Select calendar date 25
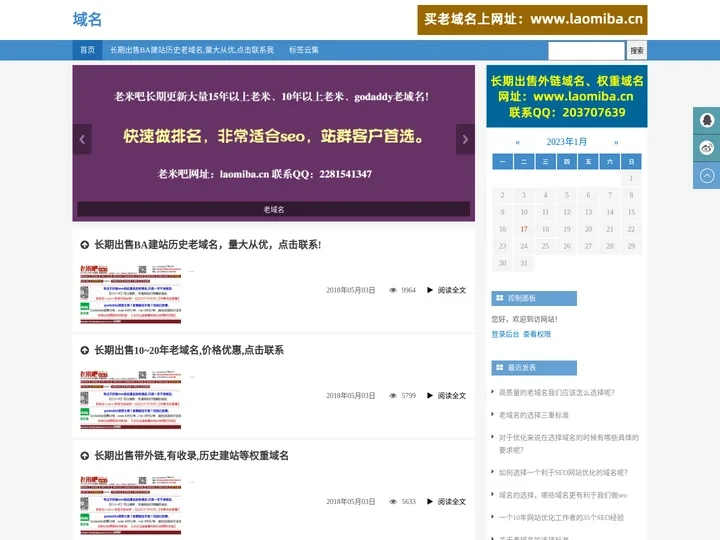 click(x=546, y=246)
